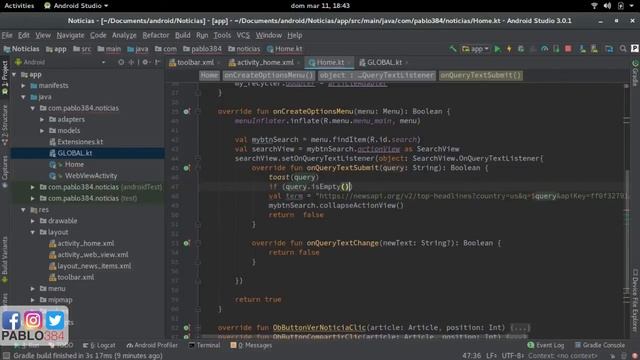The image size is (640, 360).
Task: Click override gutter icon beside onCreateOptionsMenu
Action: pyautogui.click(x=186, y=111)
